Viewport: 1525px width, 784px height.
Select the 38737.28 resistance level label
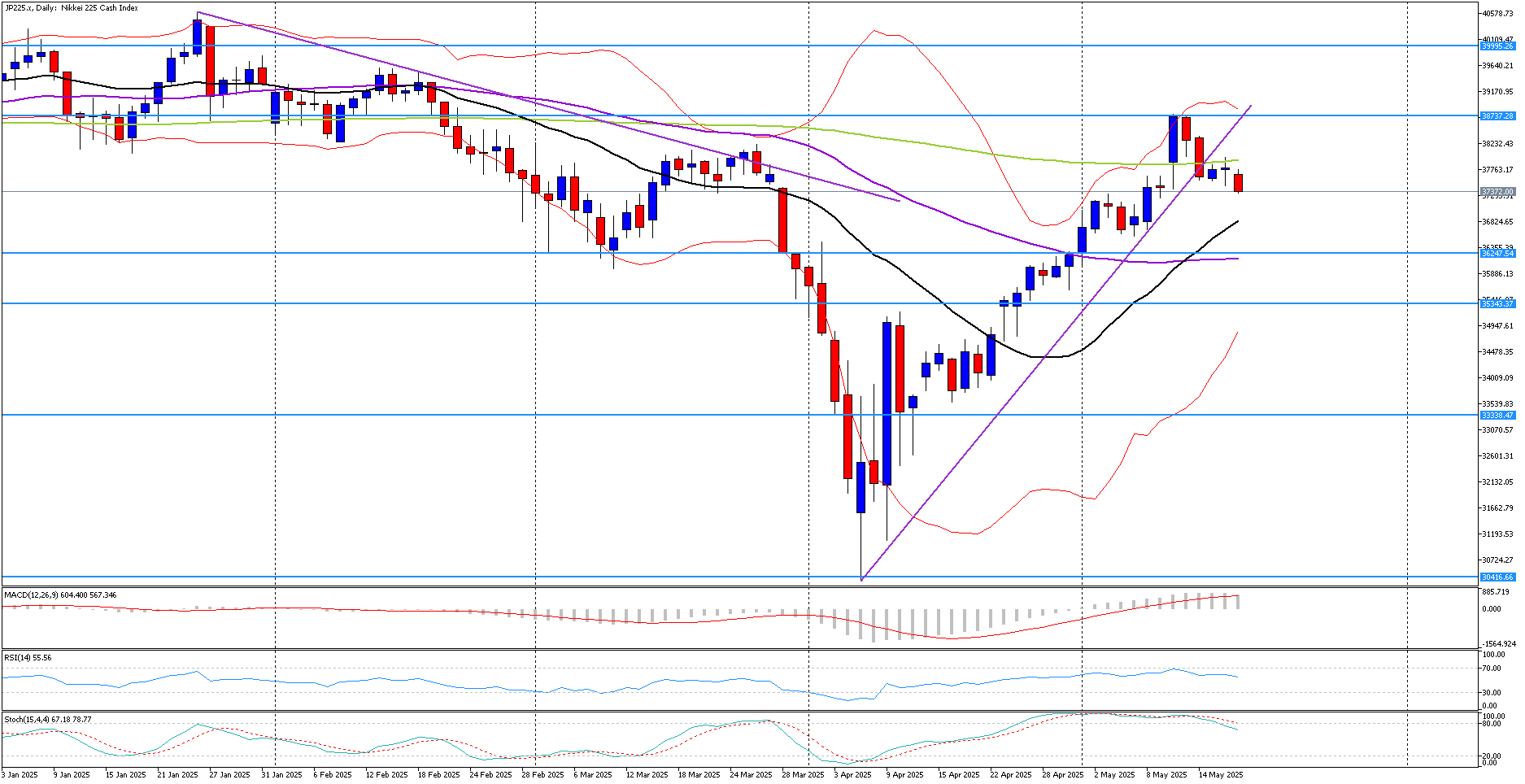click(1497, 116)
